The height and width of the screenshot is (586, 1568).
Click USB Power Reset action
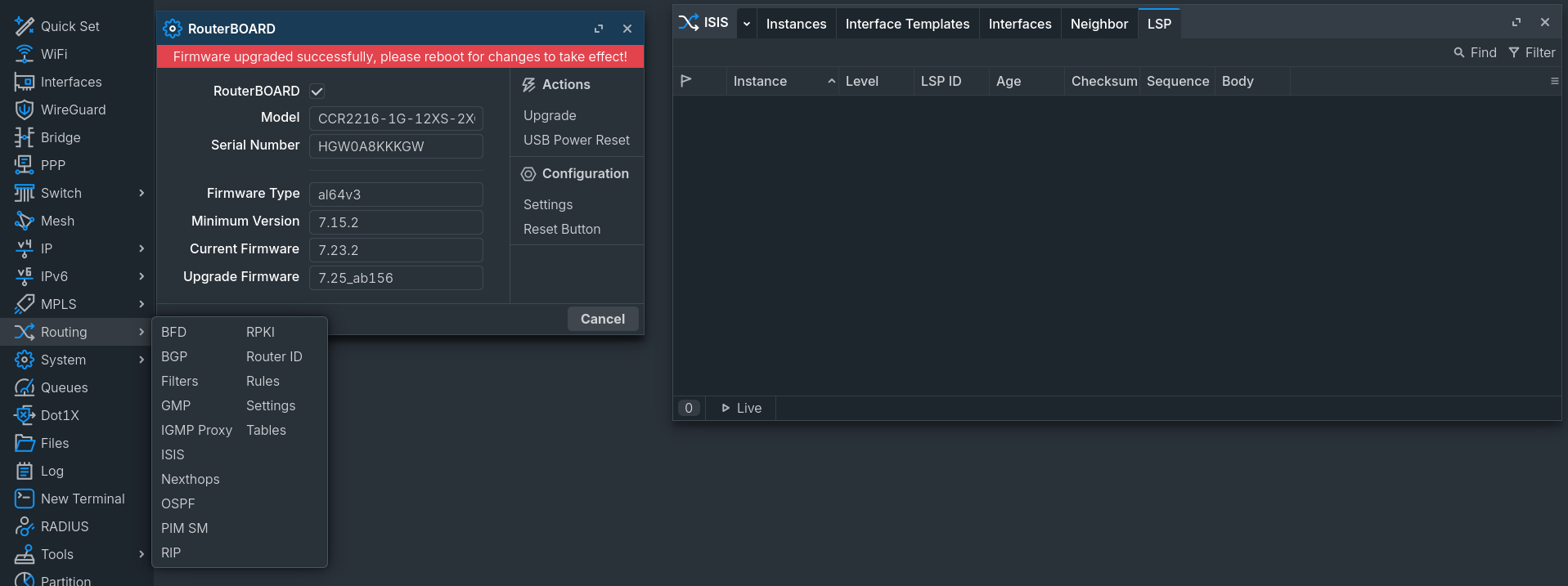(x=577, y=140)
